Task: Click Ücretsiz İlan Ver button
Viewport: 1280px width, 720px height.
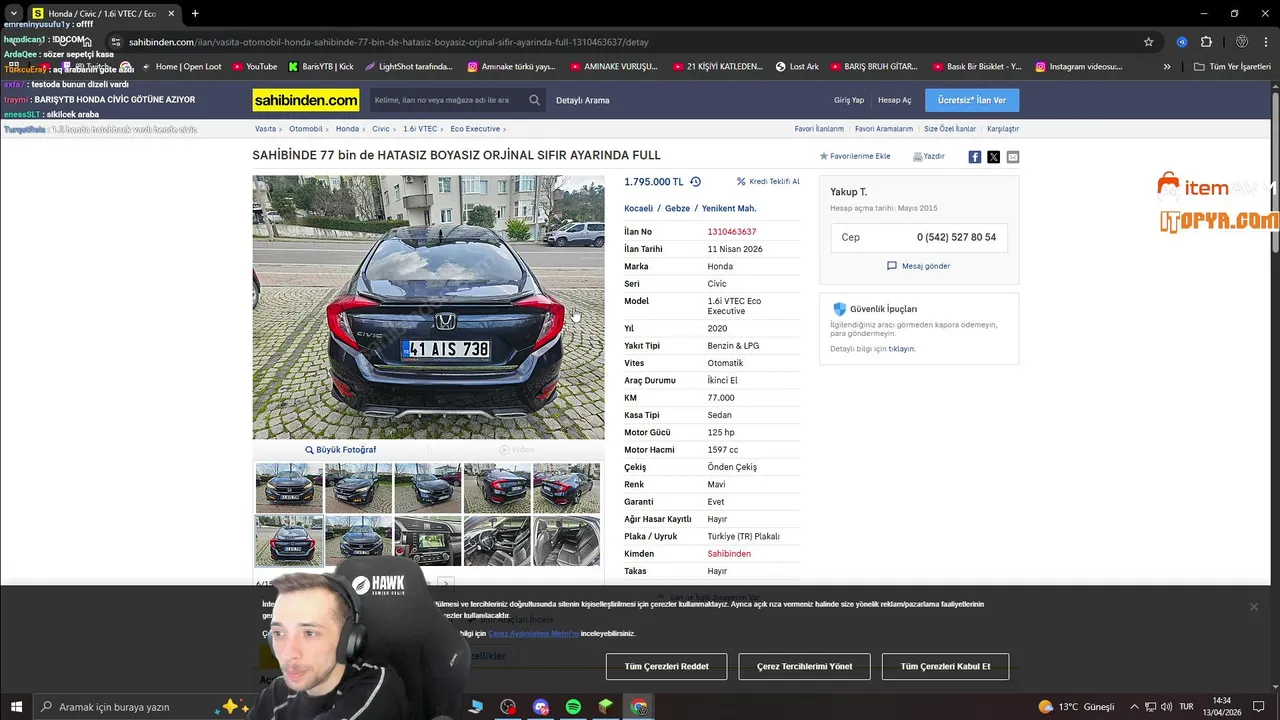Action: [972, 100]
